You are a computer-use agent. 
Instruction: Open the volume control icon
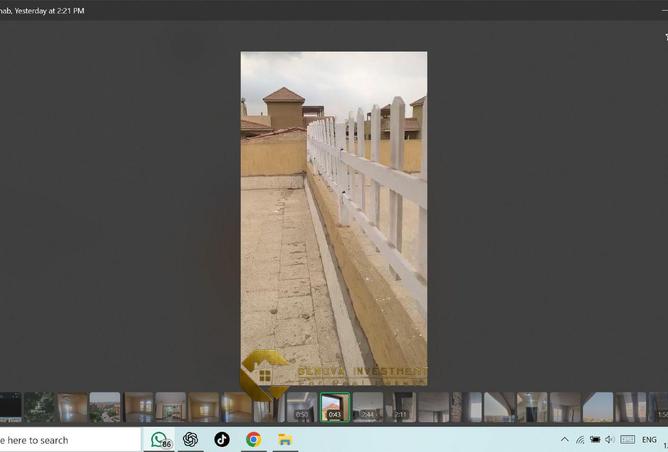click(610, 439)
